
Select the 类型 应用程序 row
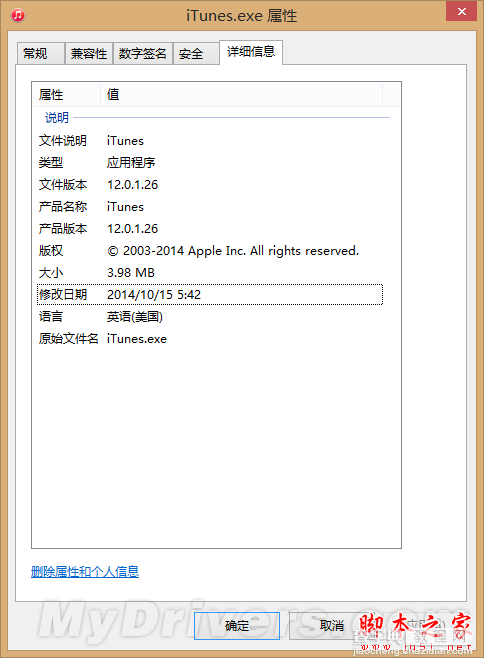coord(210,162)
